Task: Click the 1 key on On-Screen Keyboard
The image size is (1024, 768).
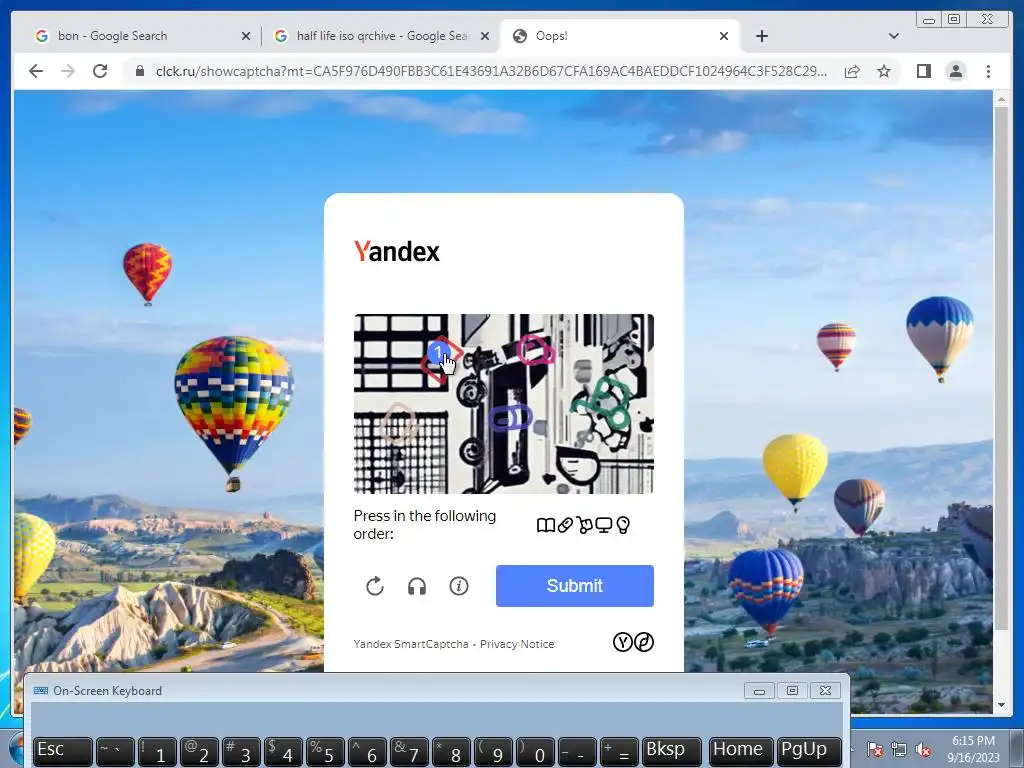Action: [x=157, y=752]
